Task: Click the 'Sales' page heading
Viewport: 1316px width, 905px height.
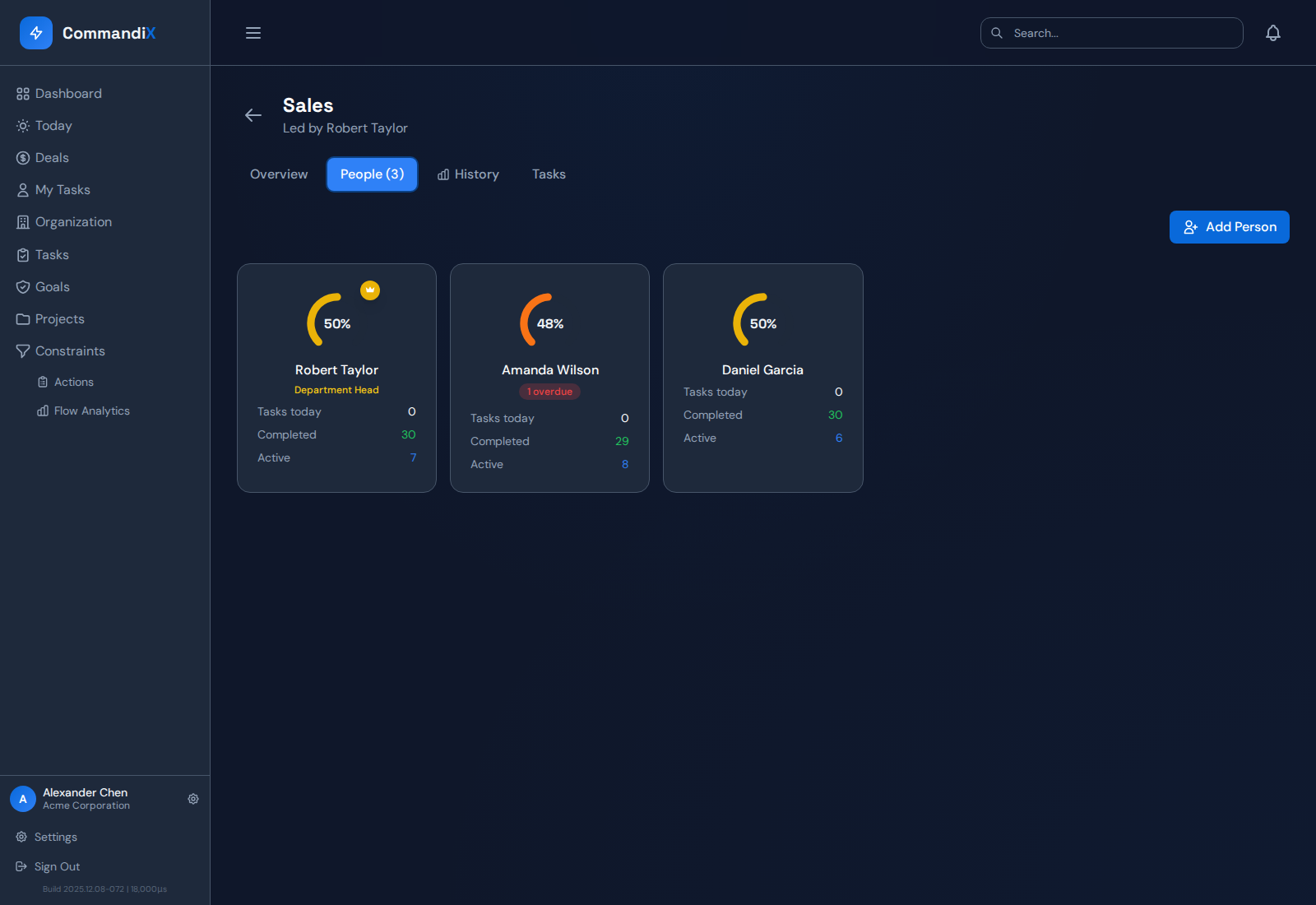Action: (x=308, y=105)
